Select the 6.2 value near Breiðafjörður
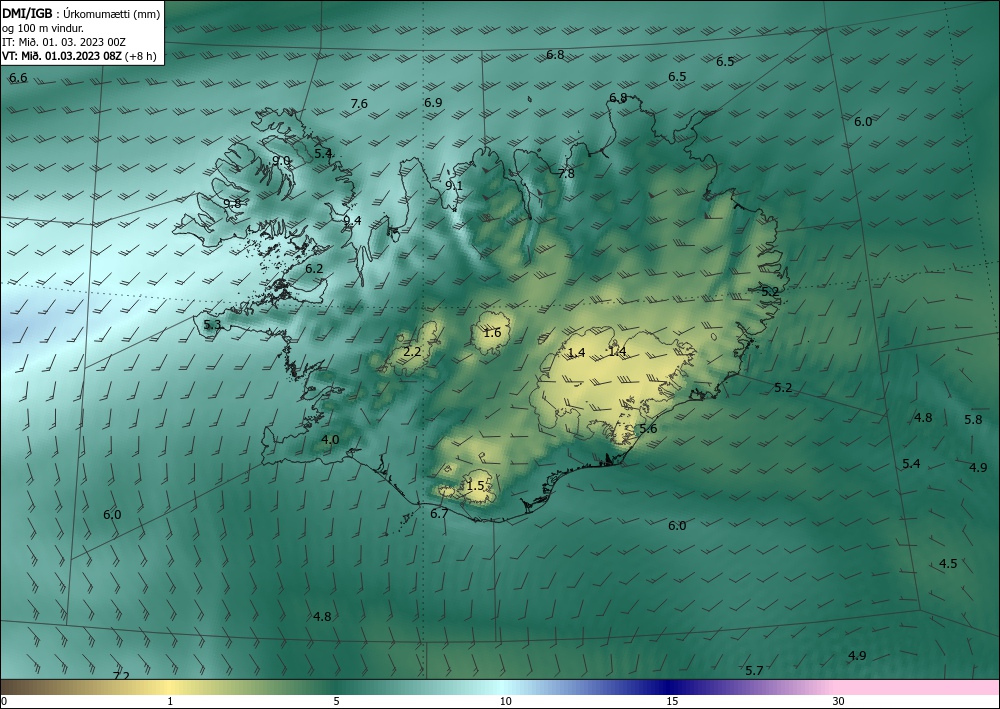 point(314,269)
